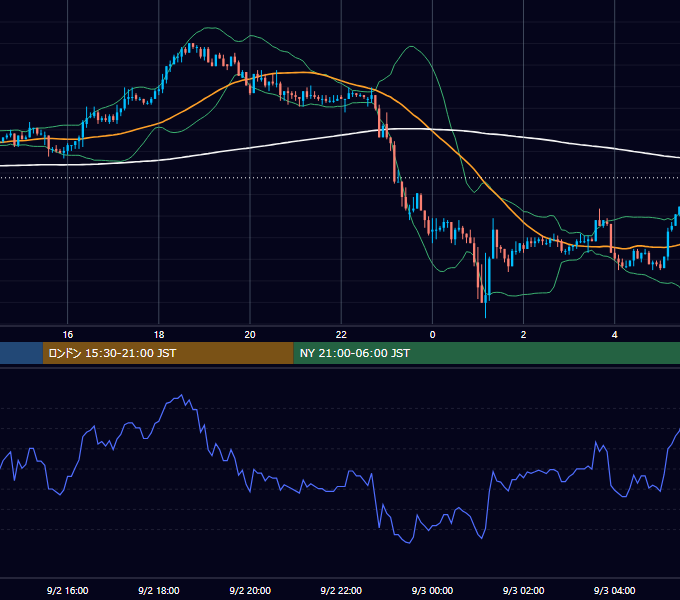Click the blue session bar before ロンドン
Image resolution: width=680 pixels, height=600 pixels.
pyautogui.click(x=21, y=353)
